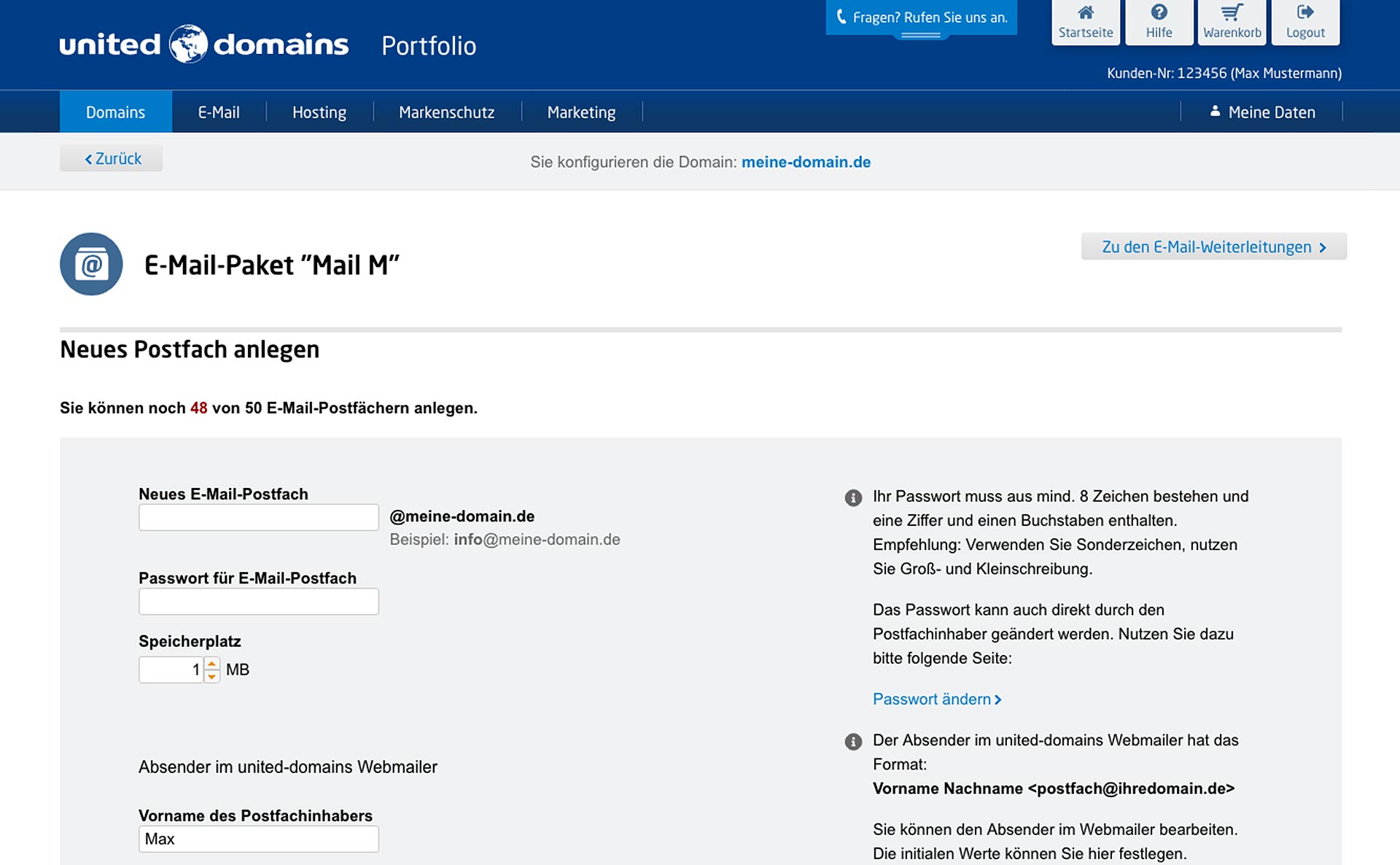Increase Speicherplatz with up arrow
The width and height of the screenshot is (1400, 865).
211,664
